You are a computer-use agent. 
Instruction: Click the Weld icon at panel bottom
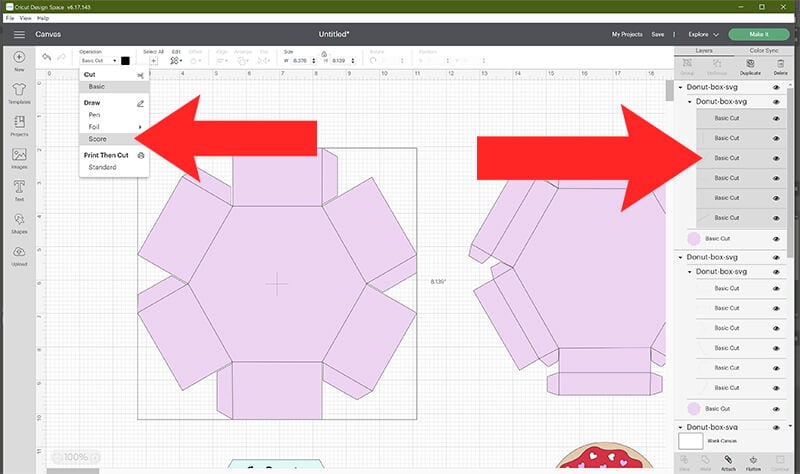point(705,460)
